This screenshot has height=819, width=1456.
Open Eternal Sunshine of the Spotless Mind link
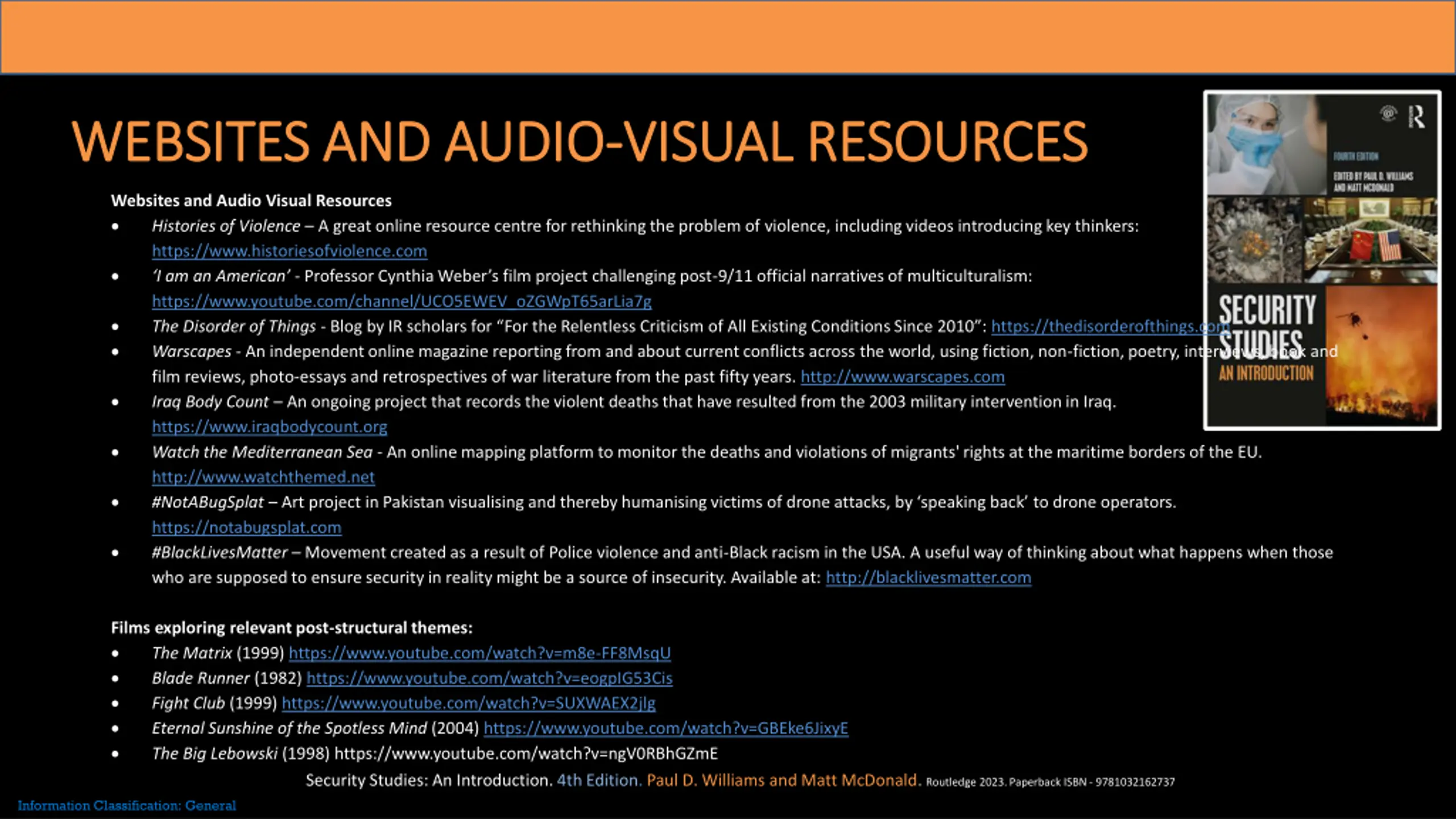[x=666, y=728]
